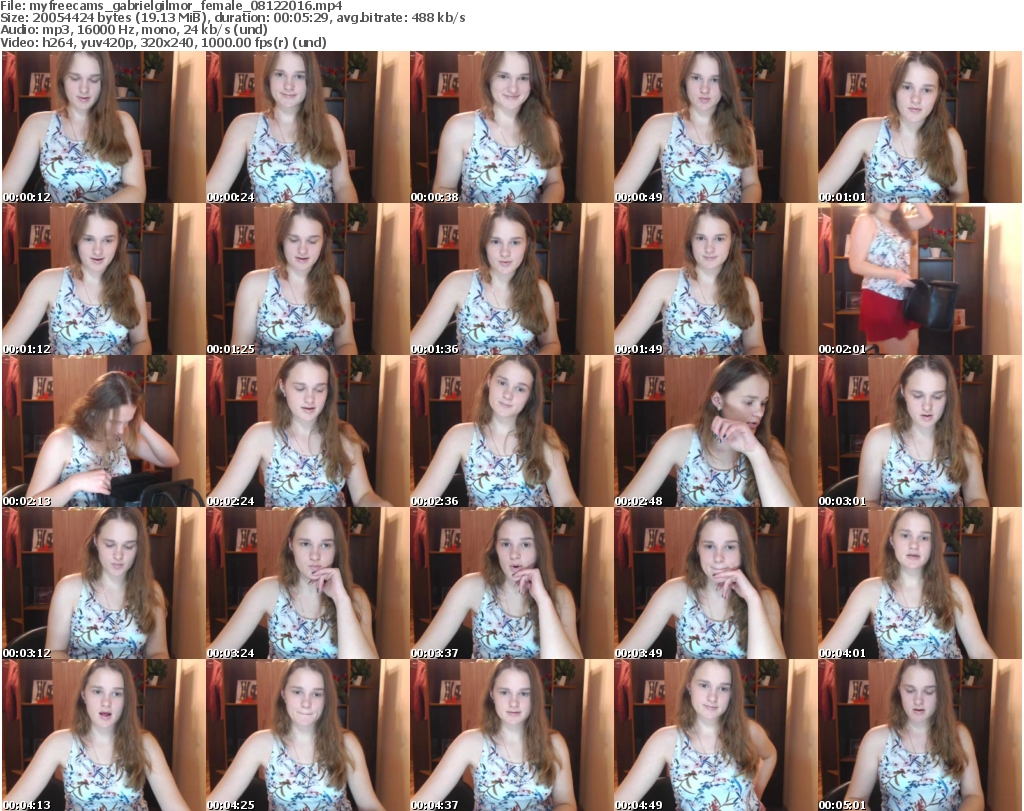Click the 00:02:36 timestamp label
The image size is (1024, 811).
[435, 501]
